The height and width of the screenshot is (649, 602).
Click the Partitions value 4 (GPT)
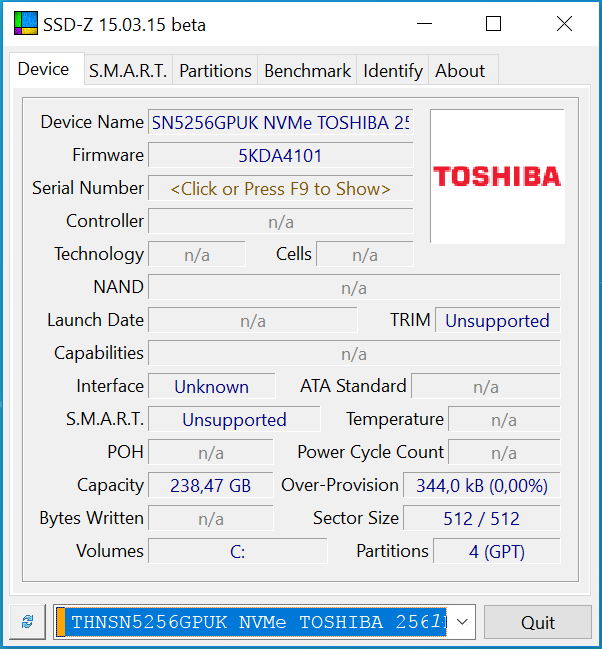coord(496,552)
